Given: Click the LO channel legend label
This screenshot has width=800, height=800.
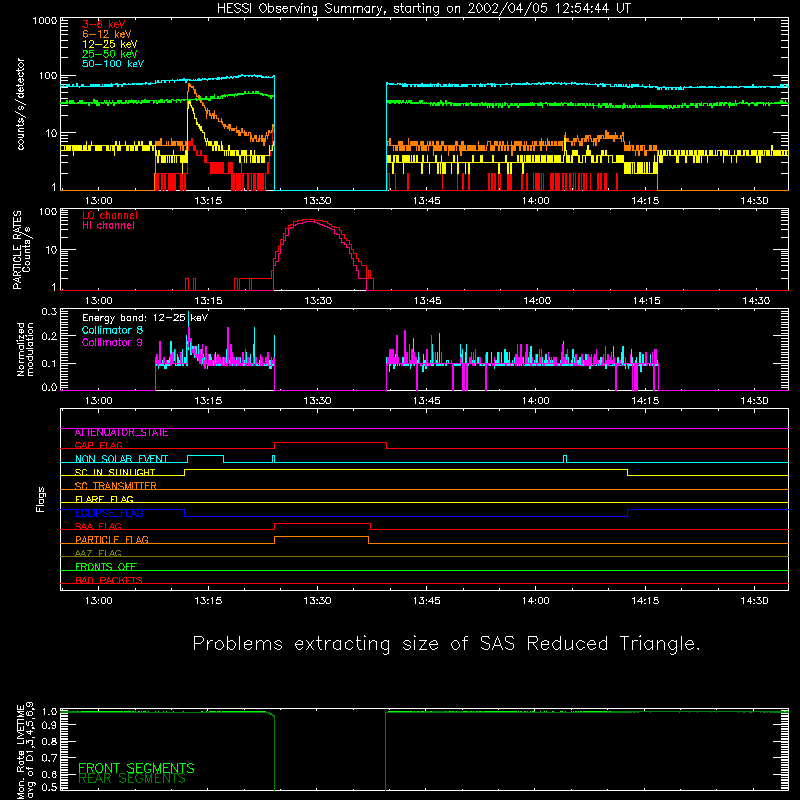Looking at the screenshot, I should pos(110,215).
